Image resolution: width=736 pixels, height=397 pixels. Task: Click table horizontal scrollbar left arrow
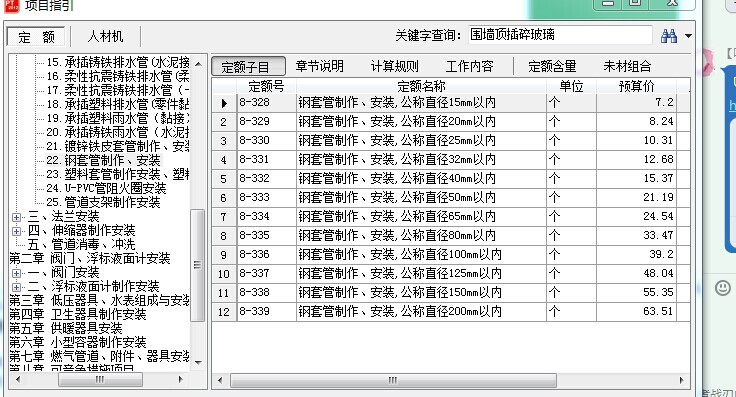point(220,380)
